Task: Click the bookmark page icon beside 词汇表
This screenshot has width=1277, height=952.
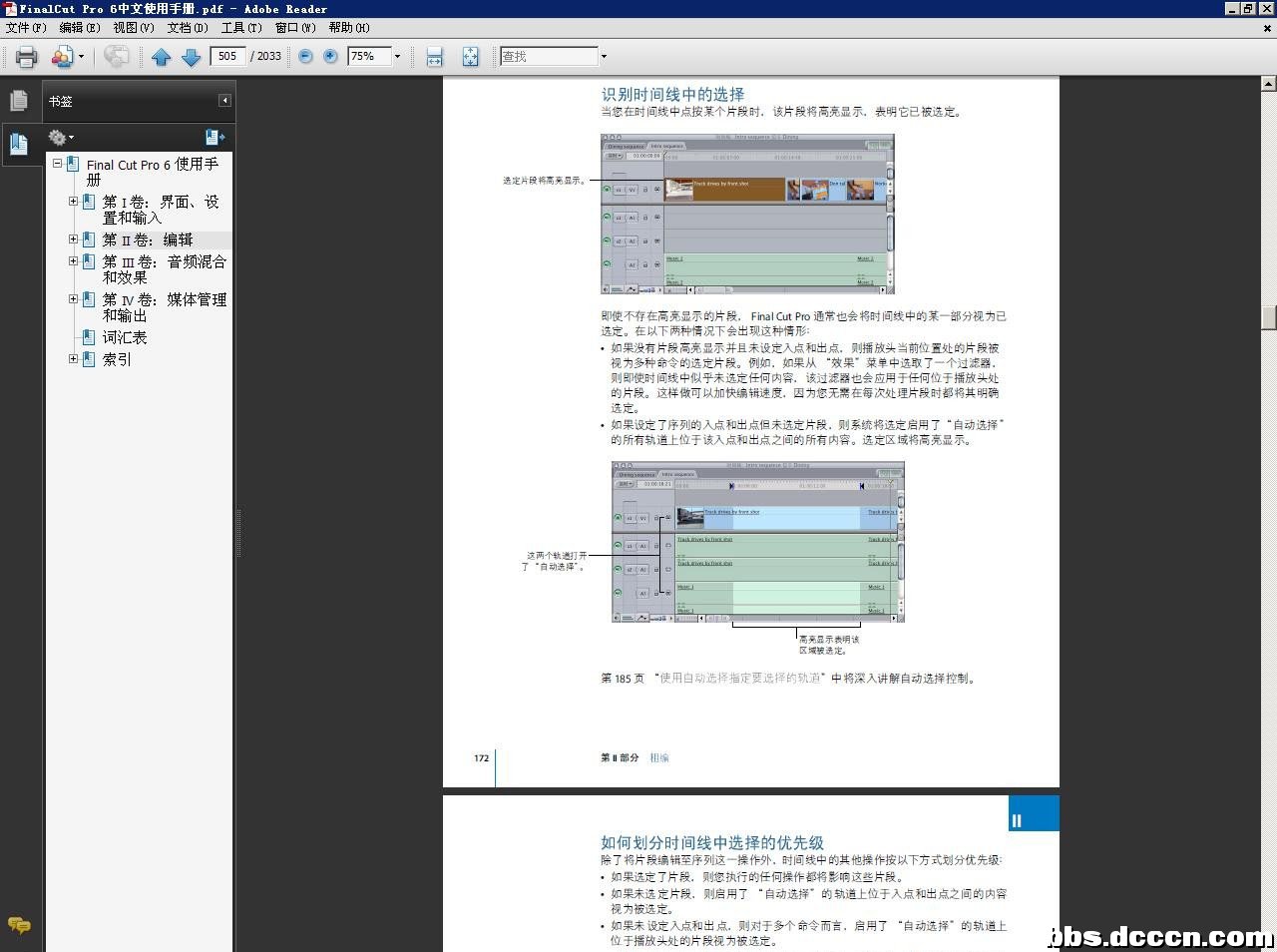Action: click(x=89, y=337)
